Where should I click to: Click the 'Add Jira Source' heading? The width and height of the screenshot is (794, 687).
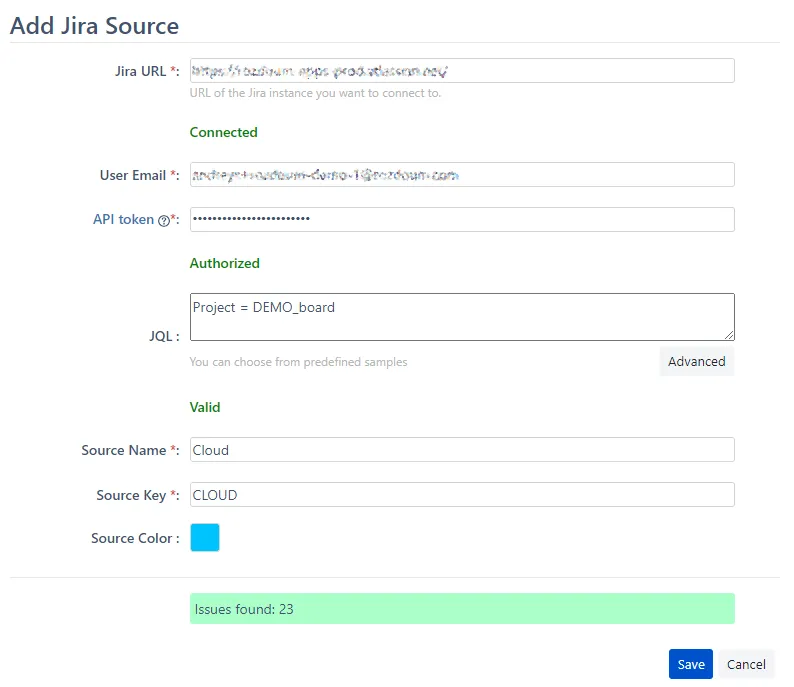point(94,26)
